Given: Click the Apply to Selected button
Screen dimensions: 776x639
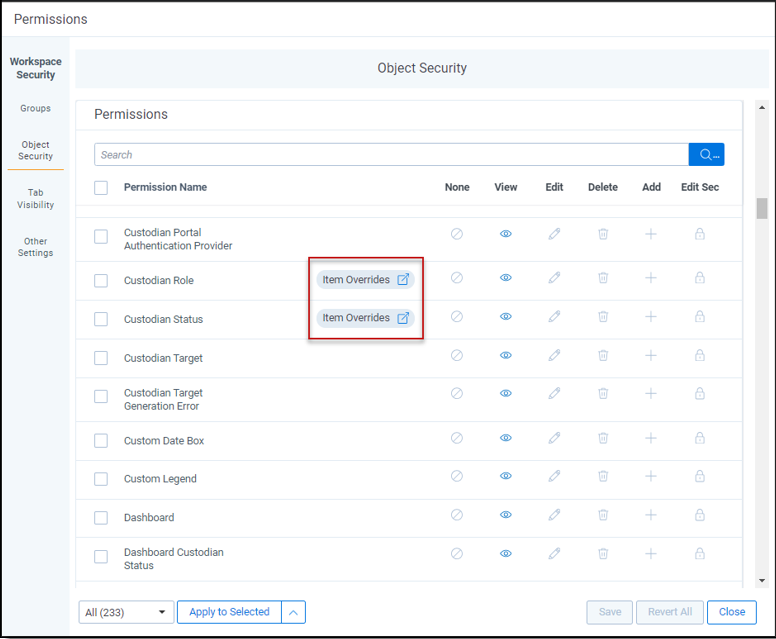Looking at the screenshot, I should point(229,612).
